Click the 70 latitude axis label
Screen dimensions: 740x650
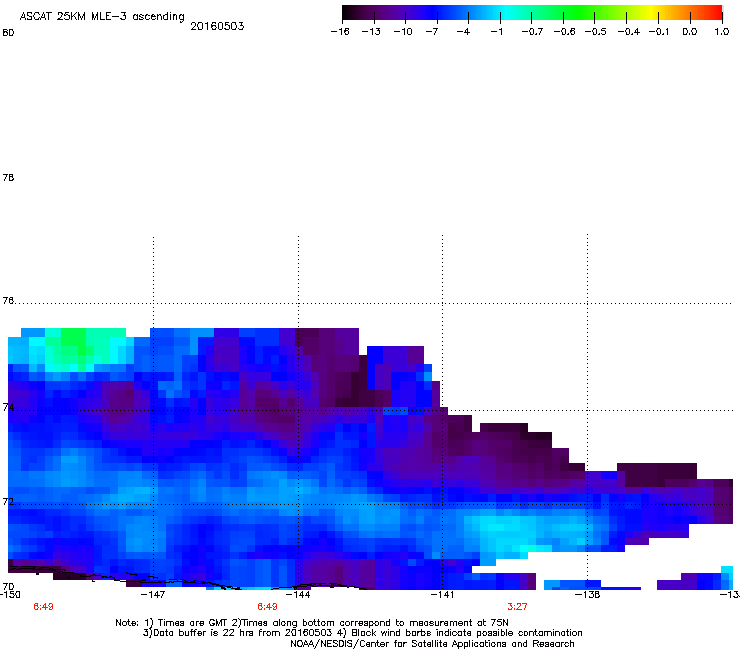(8, 586)
